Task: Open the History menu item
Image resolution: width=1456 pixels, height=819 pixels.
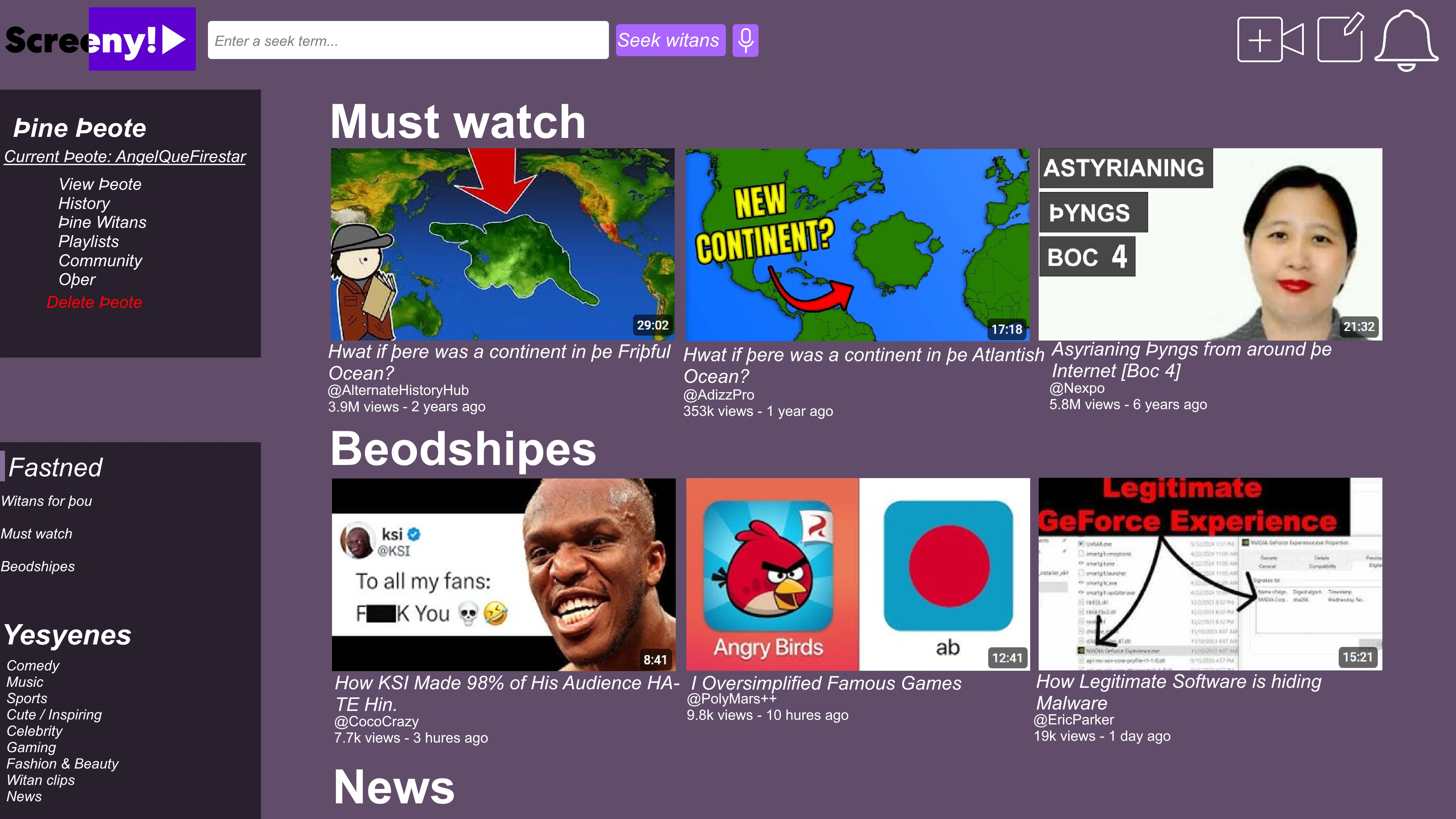Action: (x=84, y=203)
